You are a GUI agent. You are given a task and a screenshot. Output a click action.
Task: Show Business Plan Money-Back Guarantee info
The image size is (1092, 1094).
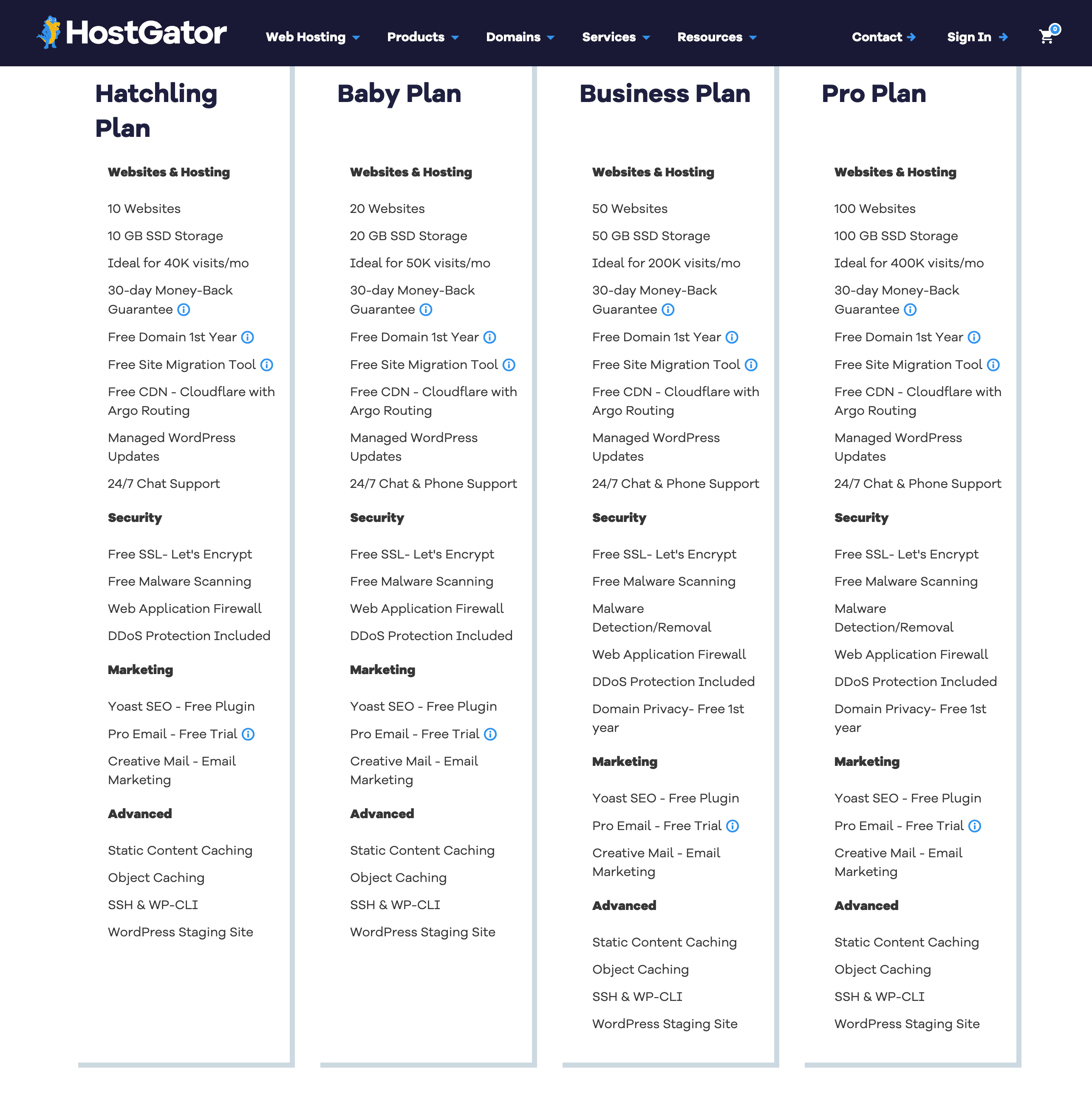[x=668, y=310]
